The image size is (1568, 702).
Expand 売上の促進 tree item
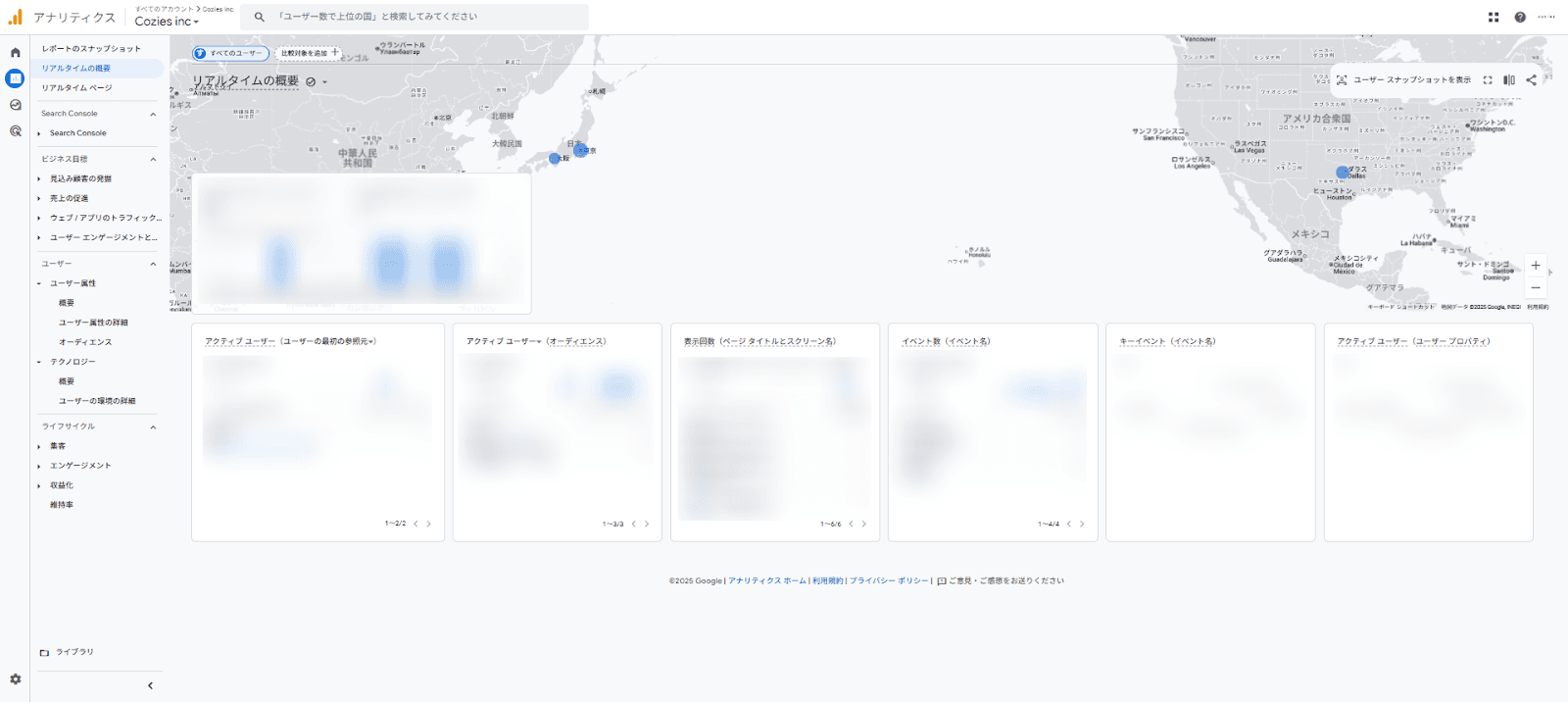(39, 199)
